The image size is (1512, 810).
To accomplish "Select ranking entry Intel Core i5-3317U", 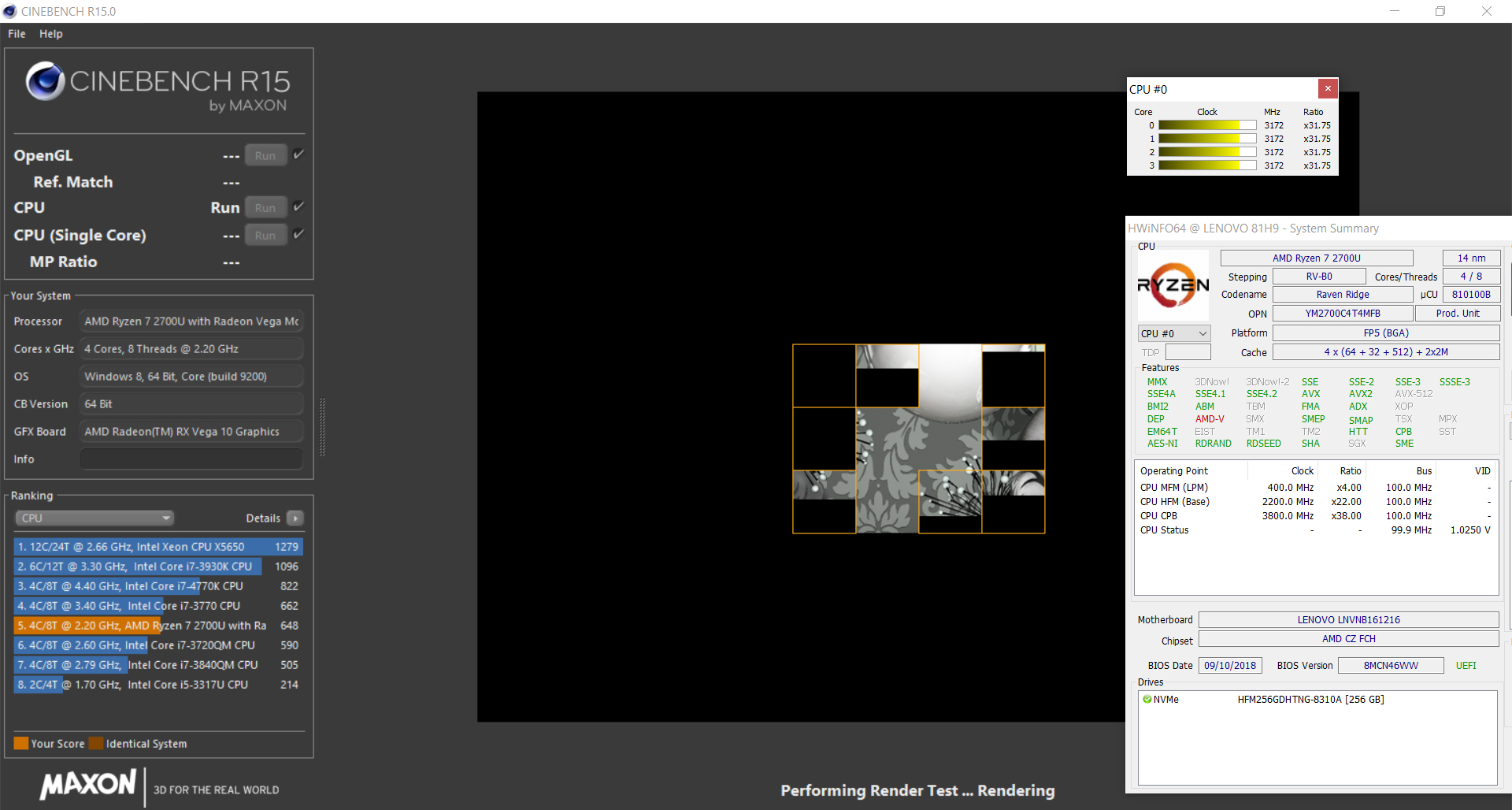I will click(x=158, y=684).
